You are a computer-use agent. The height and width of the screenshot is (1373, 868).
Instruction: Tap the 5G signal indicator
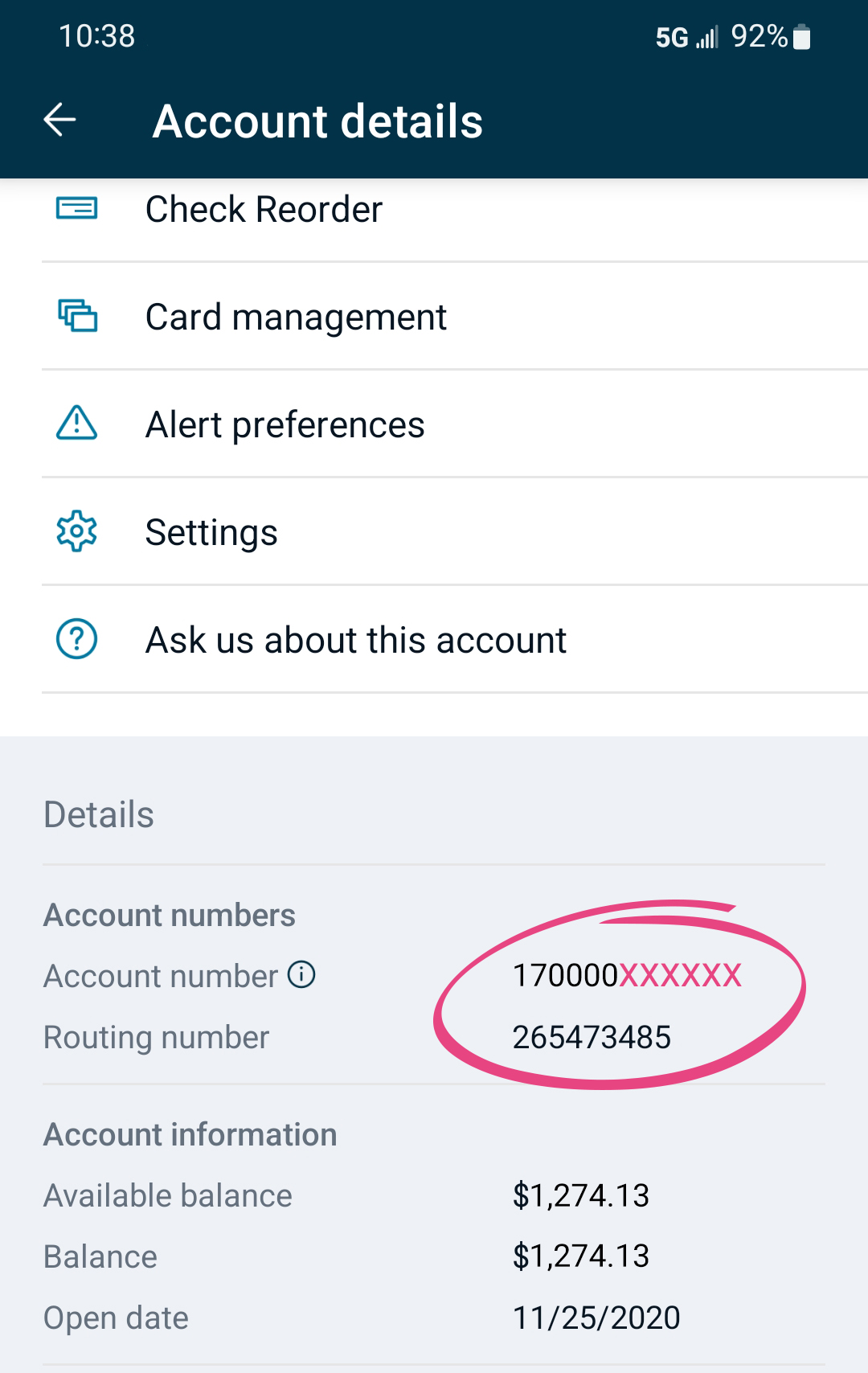[x=672, y=37]
